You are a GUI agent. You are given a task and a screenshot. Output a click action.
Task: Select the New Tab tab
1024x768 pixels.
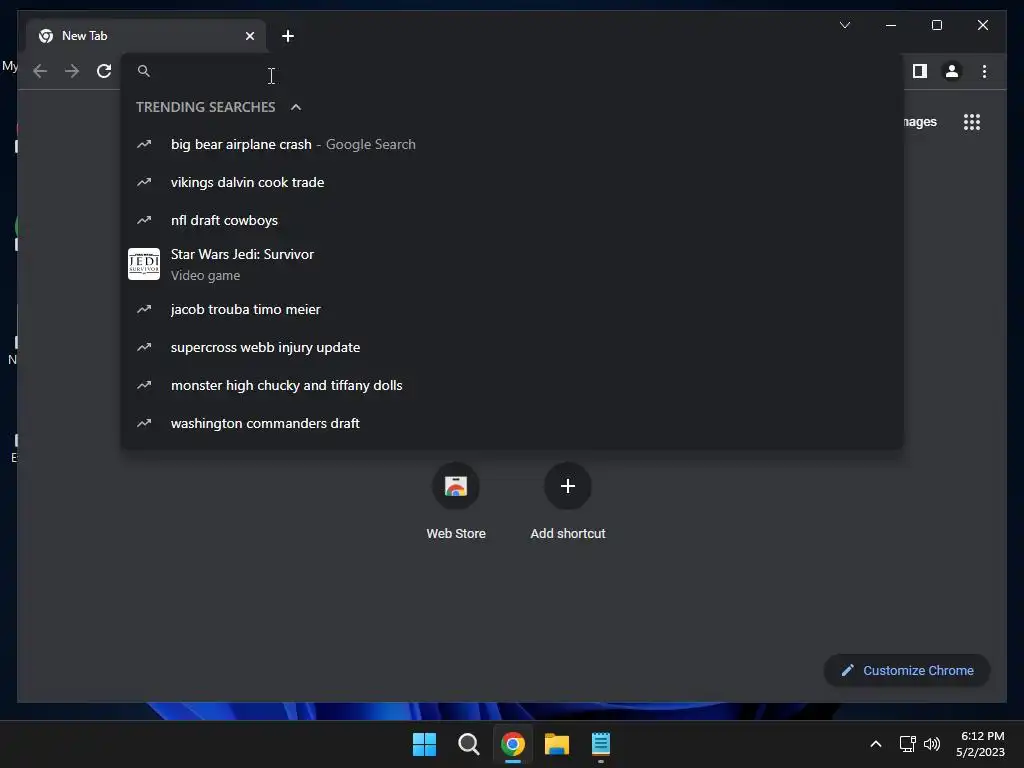[146, 36]
